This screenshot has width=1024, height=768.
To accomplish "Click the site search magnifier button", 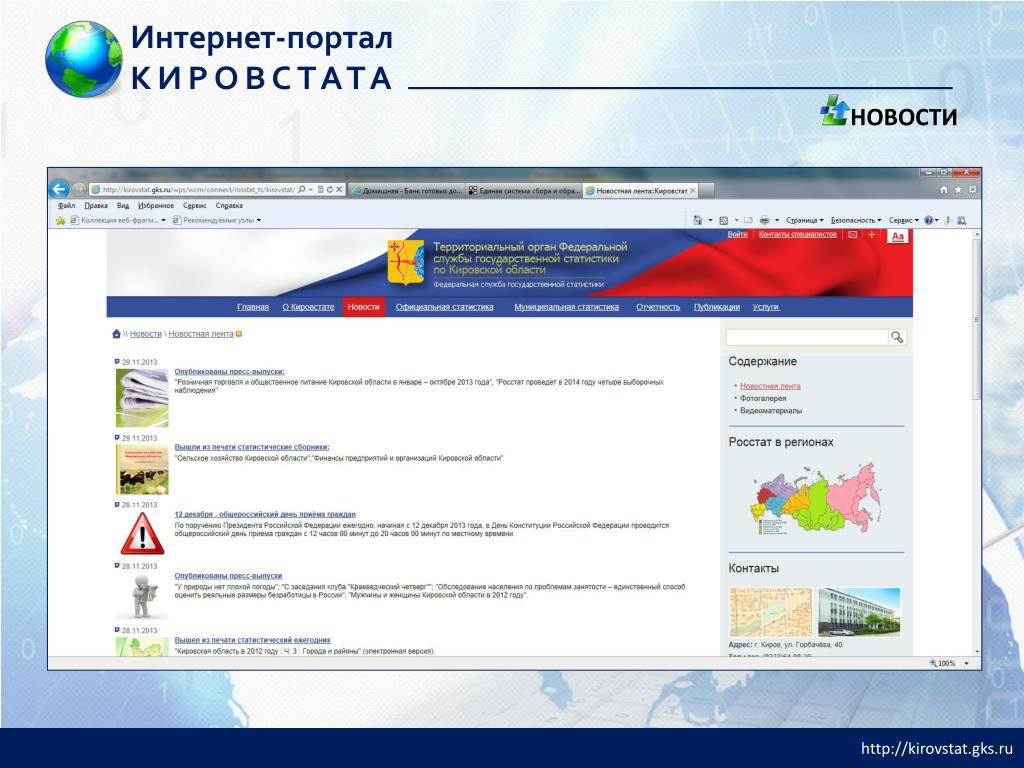I will coord(897,337).
